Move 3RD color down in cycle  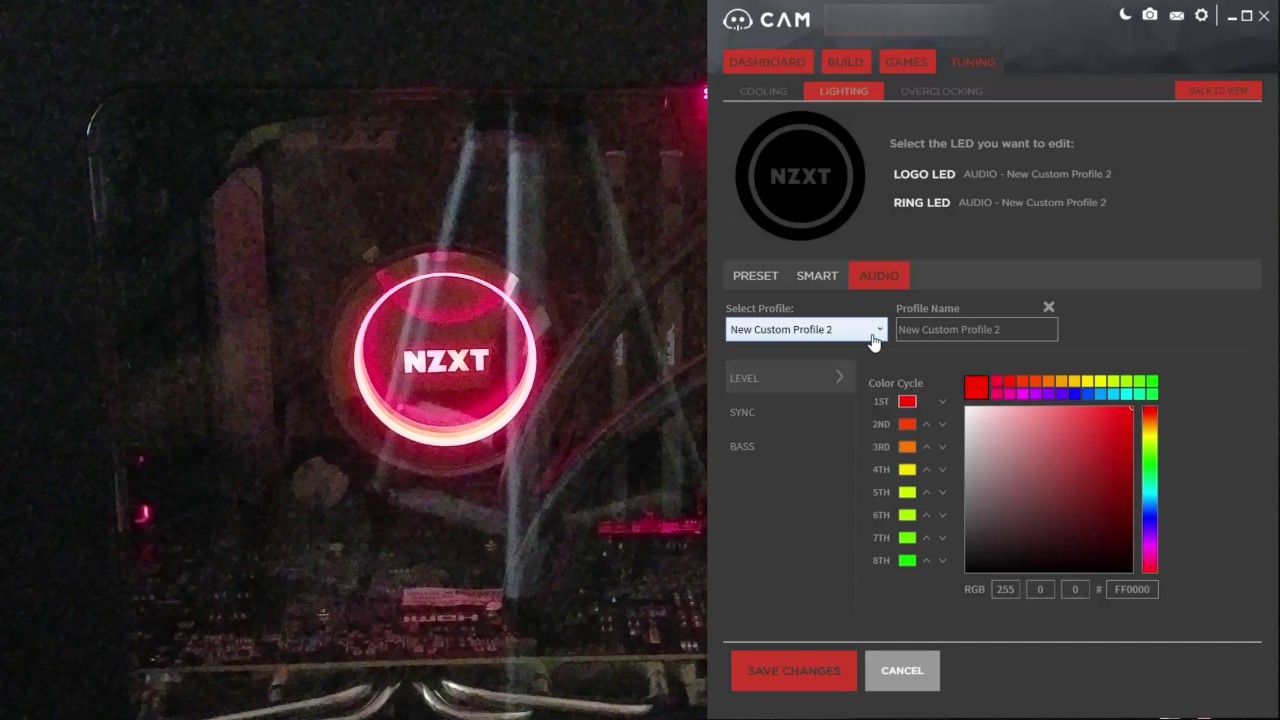point(942,447)
